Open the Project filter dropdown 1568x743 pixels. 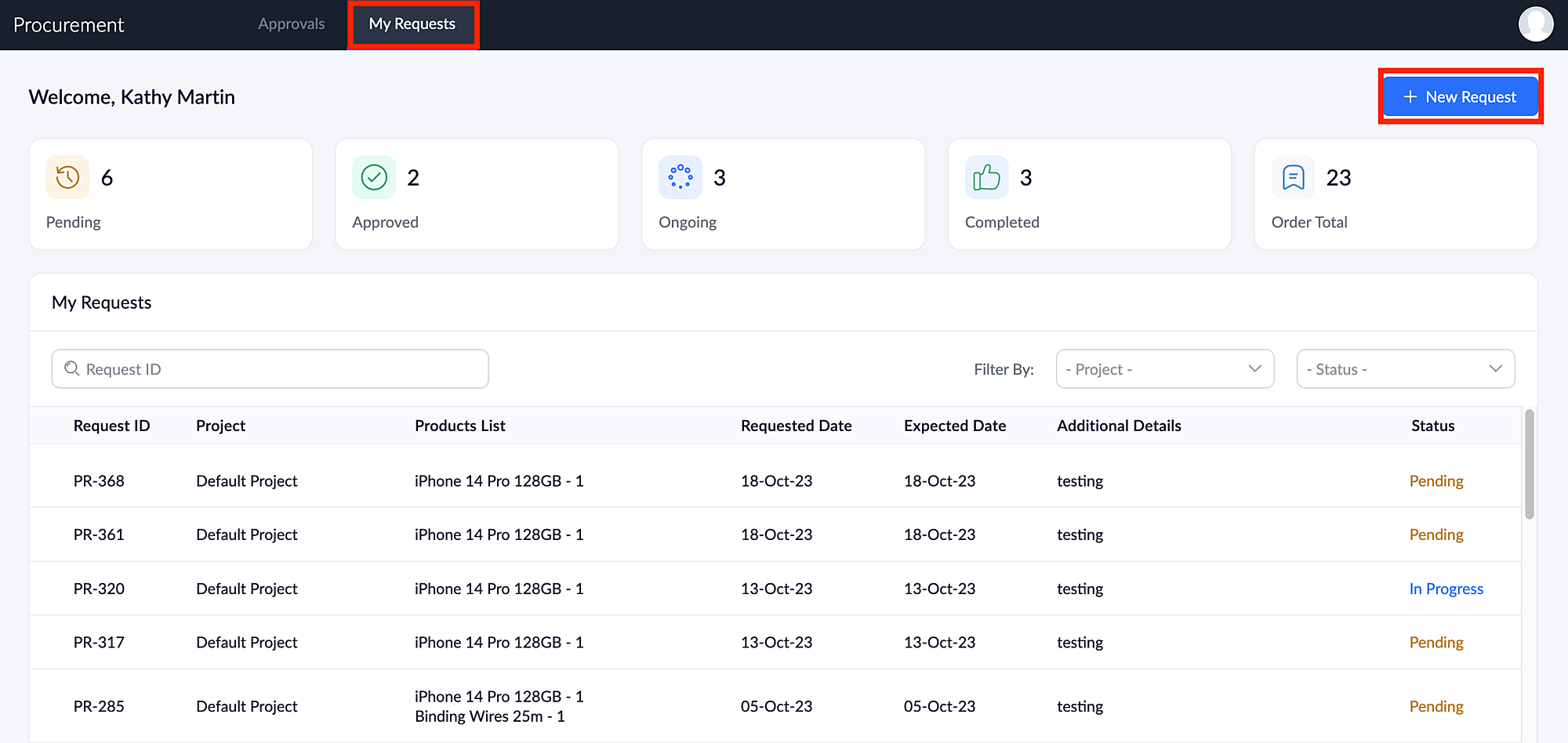coord(1165,368)
